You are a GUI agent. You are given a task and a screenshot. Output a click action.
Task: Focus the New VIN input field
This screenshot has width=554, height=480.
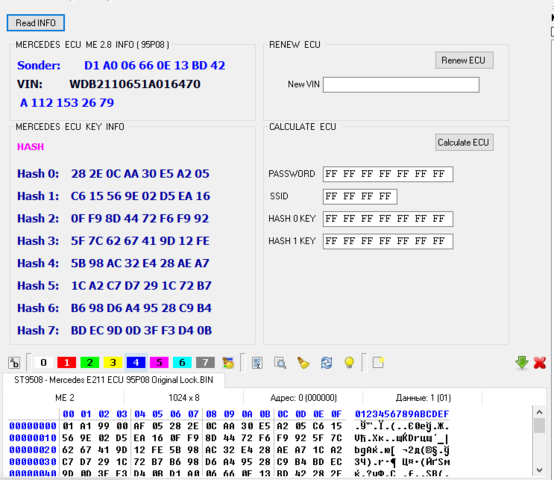(401, 85)
